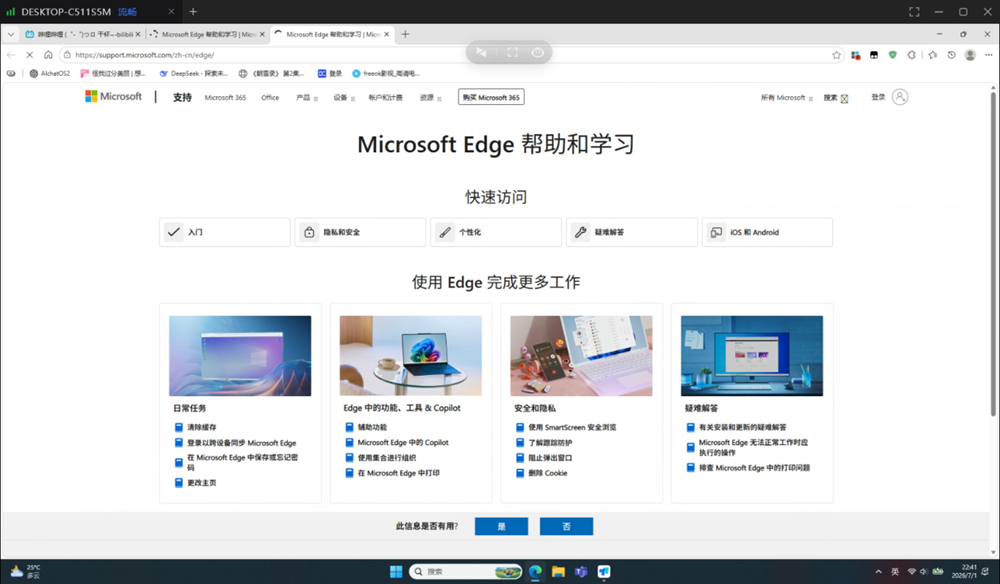Open the extensions puzzle icon in toolbar
The image size is (1000, 584).
[911, 55]
